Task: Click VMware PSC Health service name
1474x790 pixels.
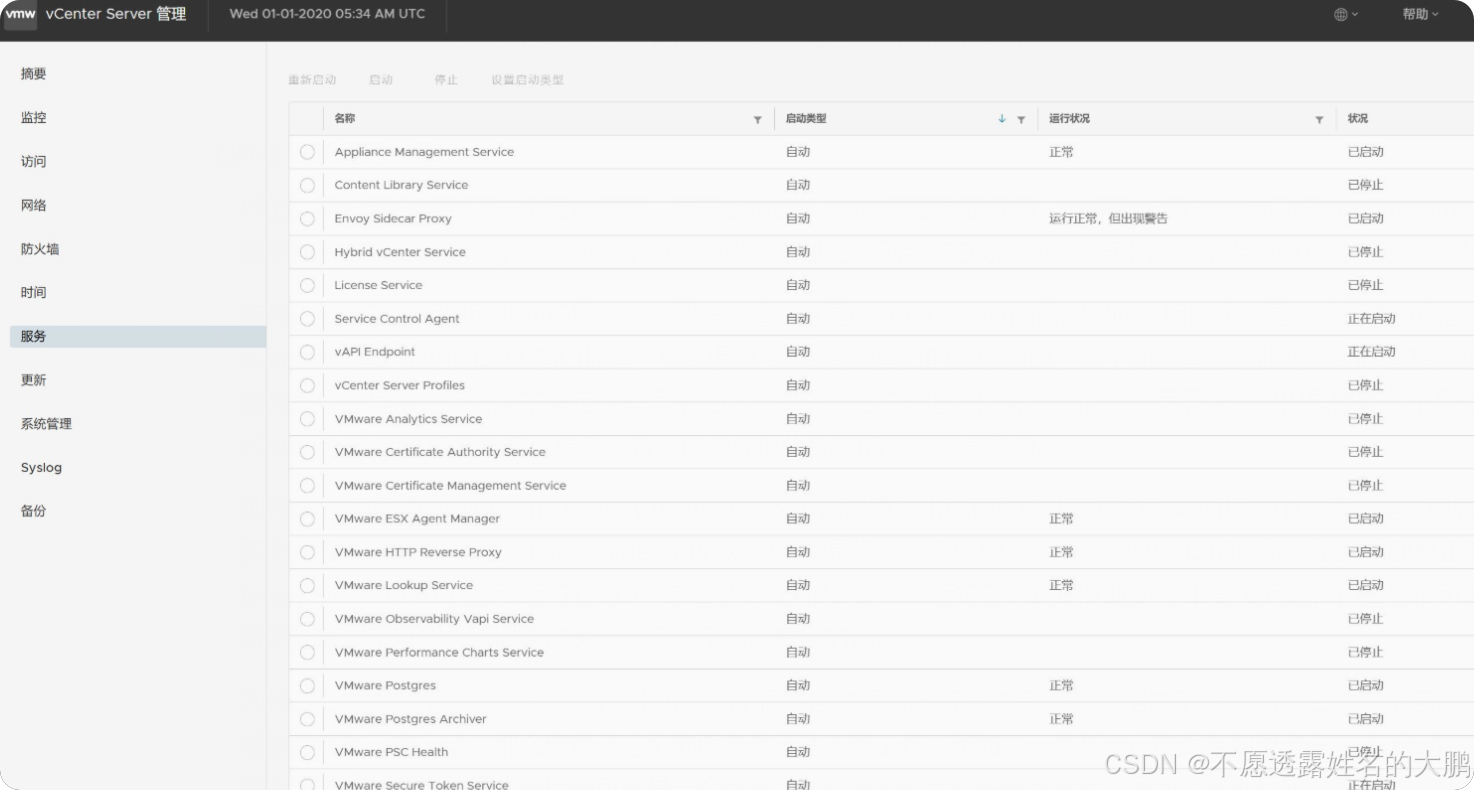Action: click(x=391, y=752)
